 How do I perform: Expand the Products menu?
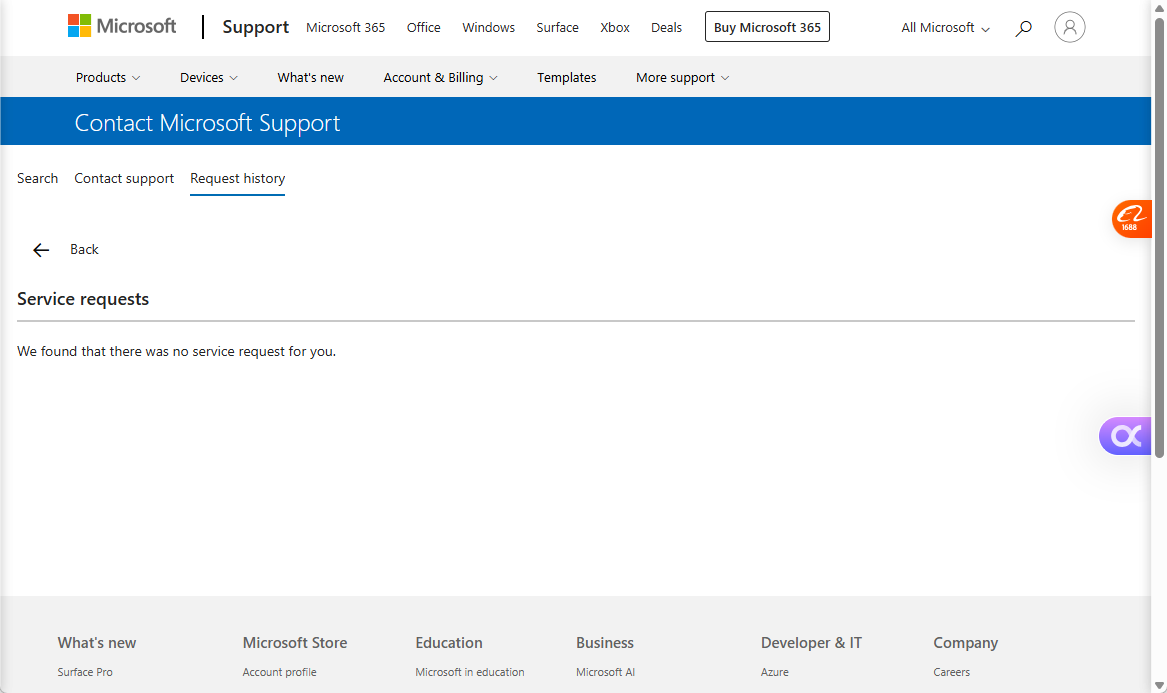pos(108,77)
